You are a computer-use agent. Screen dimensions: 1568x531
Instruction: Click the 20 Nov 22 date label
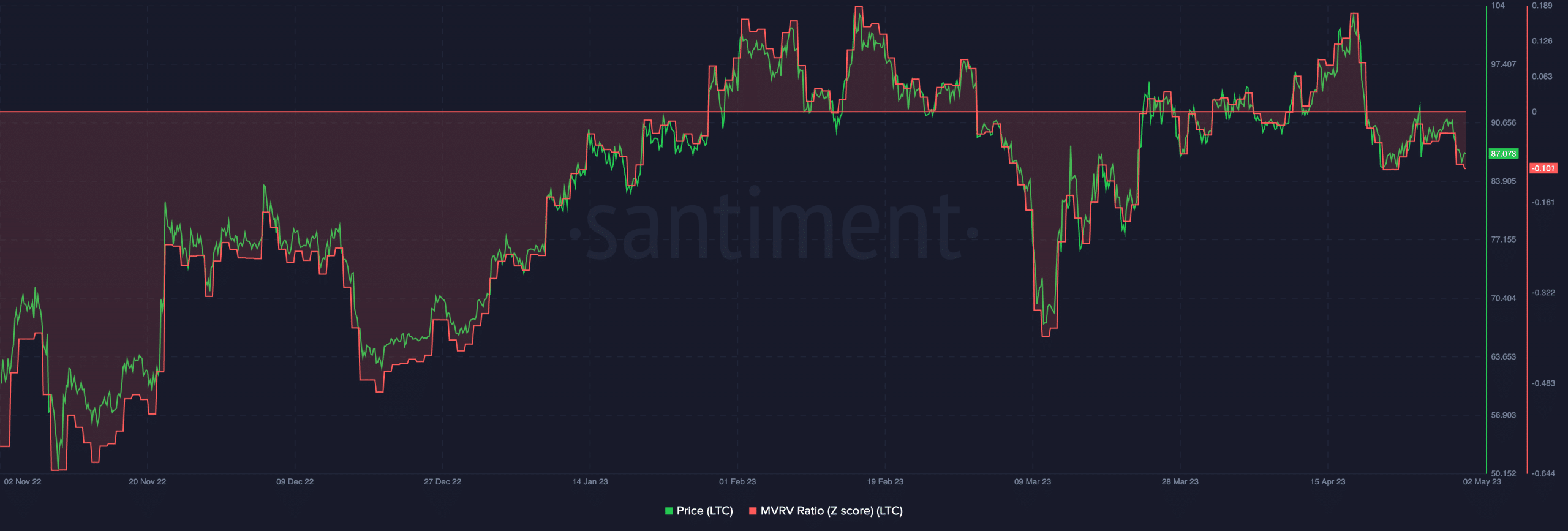pyautogui.click(x=148, y=481)
